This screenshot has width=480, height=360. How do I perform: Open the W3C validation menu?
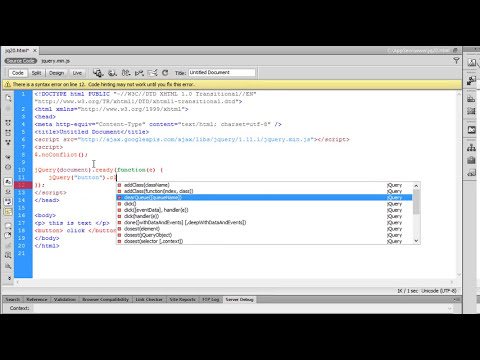click(139, 73)
